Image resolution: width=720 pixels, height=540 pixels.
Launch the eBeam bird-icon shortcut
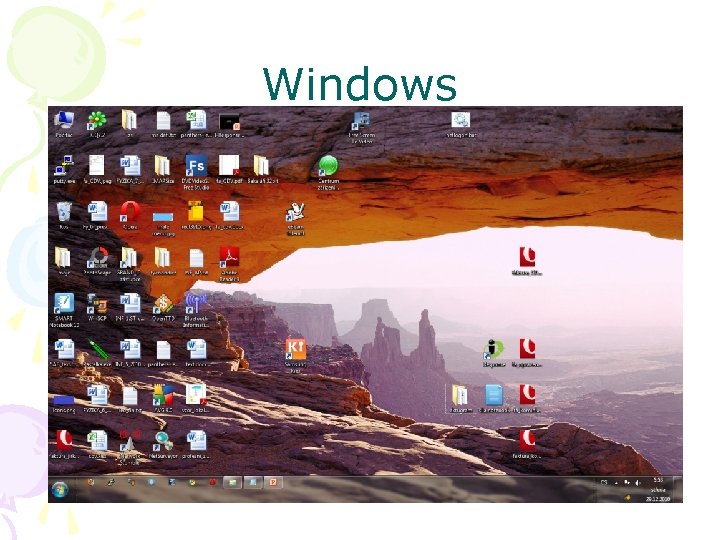pos(295,219)
